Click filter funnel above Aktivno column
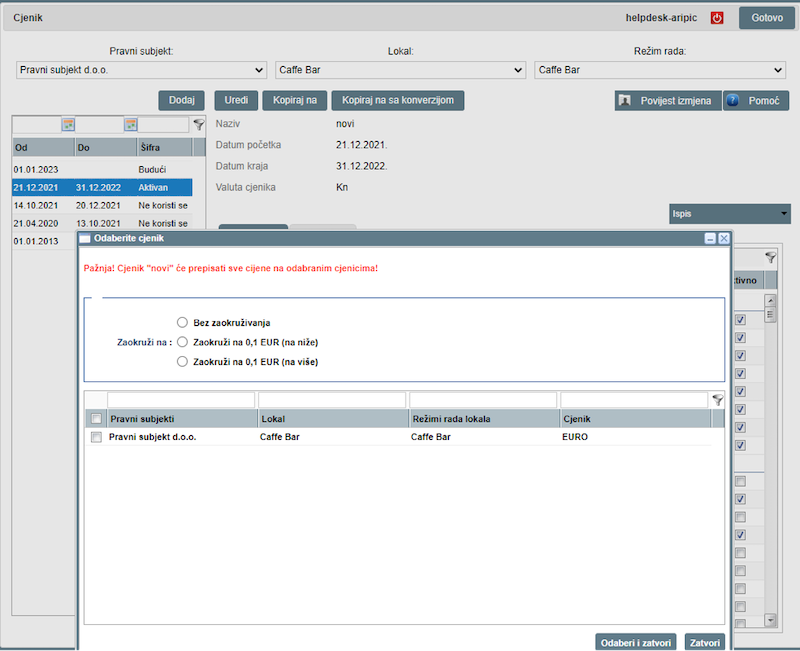Image resolution: width=800 pixels, height=651 pixels. coord(770,257)
